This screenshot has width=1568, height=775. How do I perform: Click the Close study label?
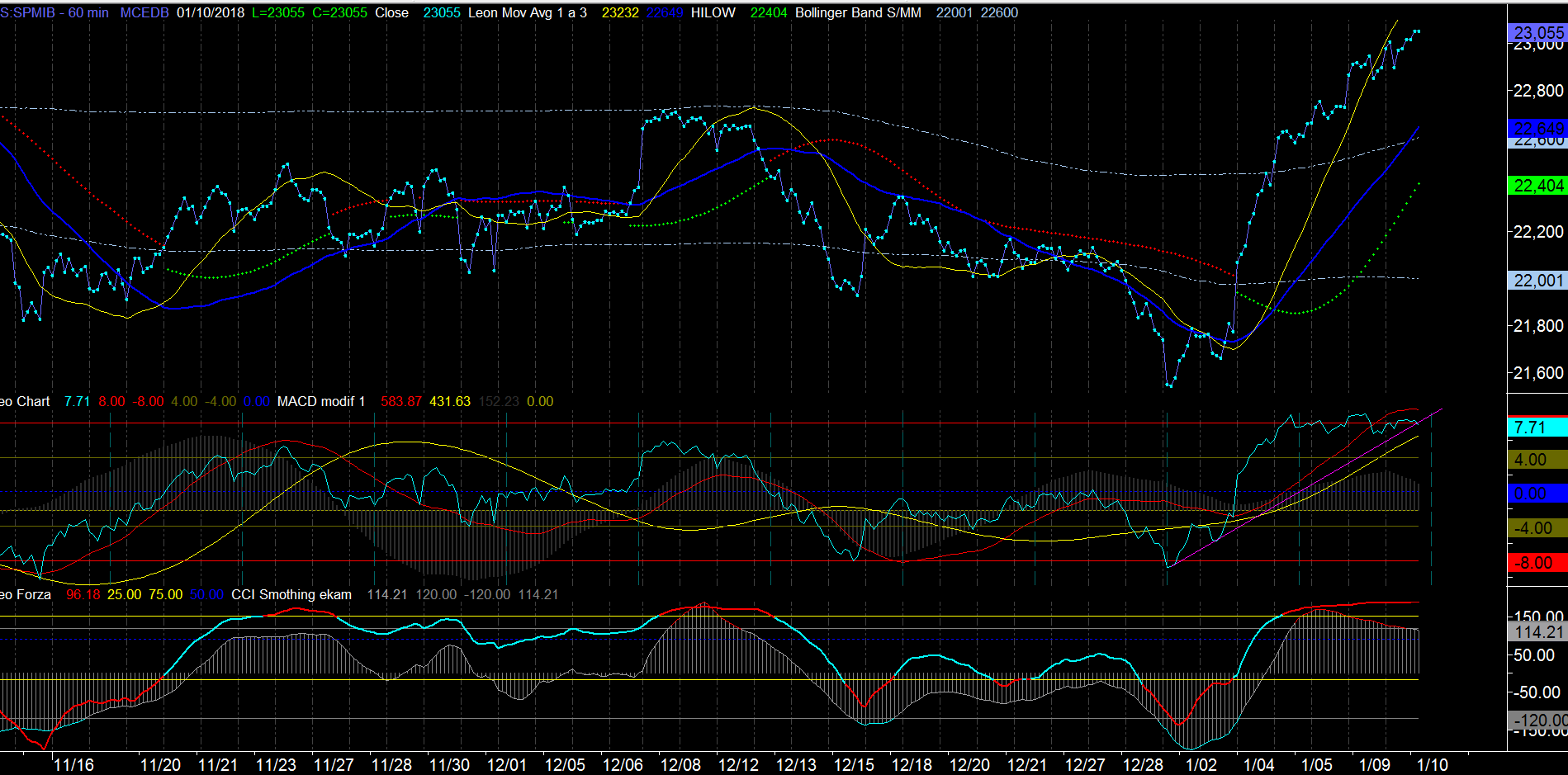tap(391, 12)
